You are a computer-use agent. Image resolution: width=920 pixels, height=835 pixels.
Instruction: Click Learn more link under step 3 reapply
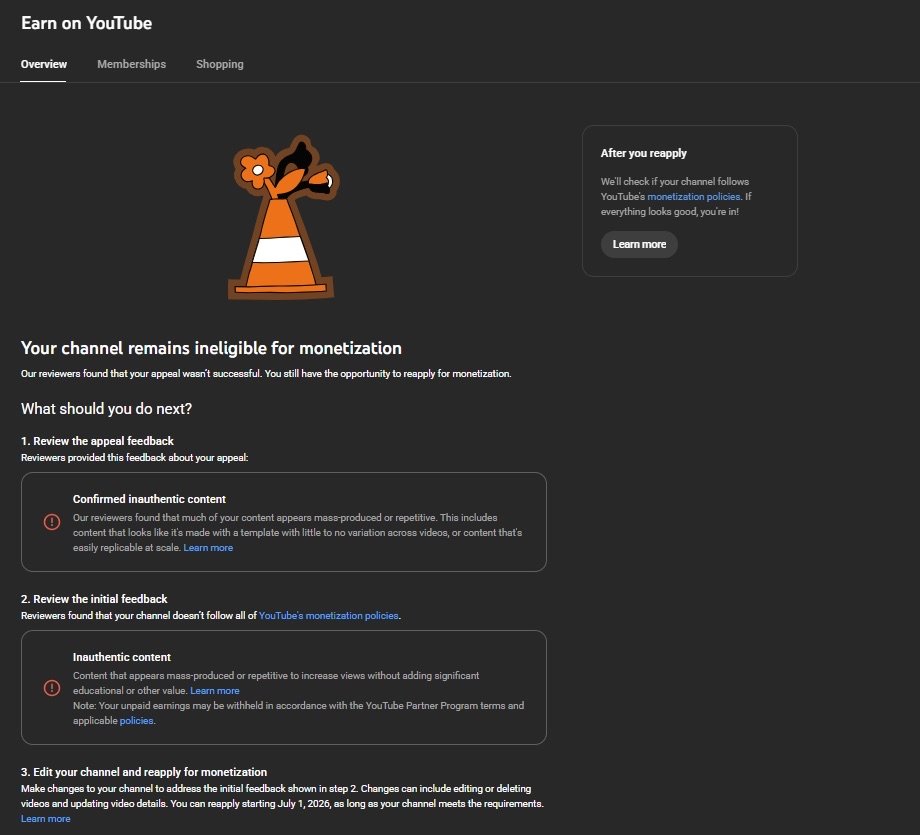(x=46, y=819)
